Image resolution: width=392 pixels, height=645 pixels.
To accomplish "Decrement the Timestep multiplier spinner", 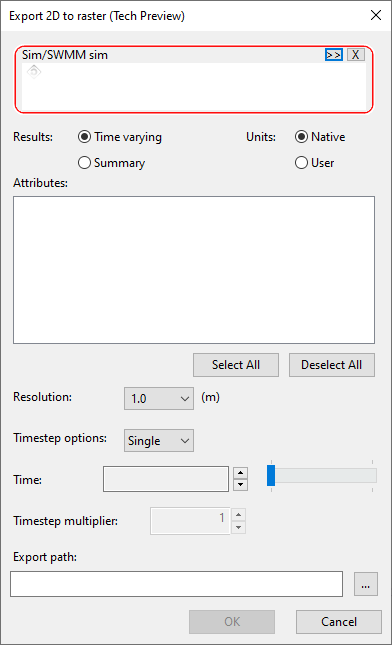I will [x=239, y=527].
